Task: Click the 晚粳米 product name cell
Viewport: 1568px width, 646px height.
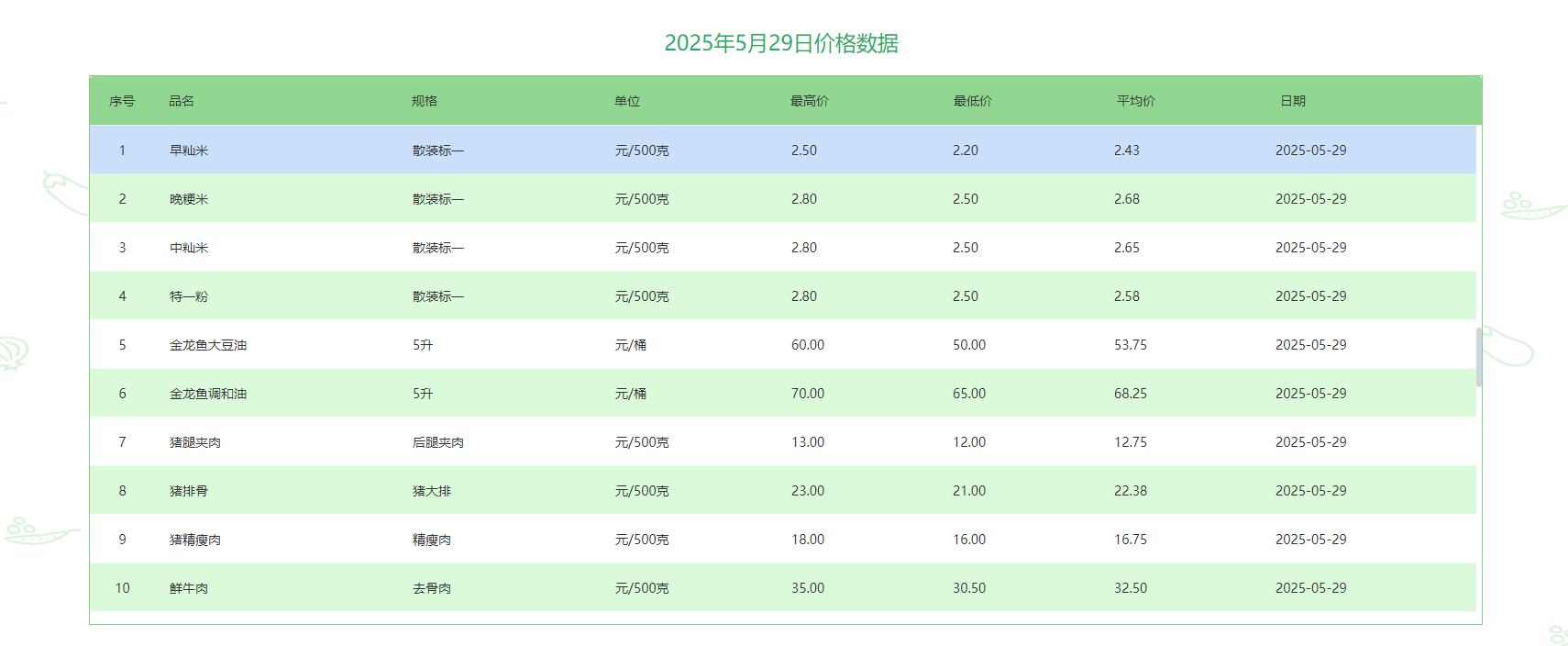Action: 189,199
